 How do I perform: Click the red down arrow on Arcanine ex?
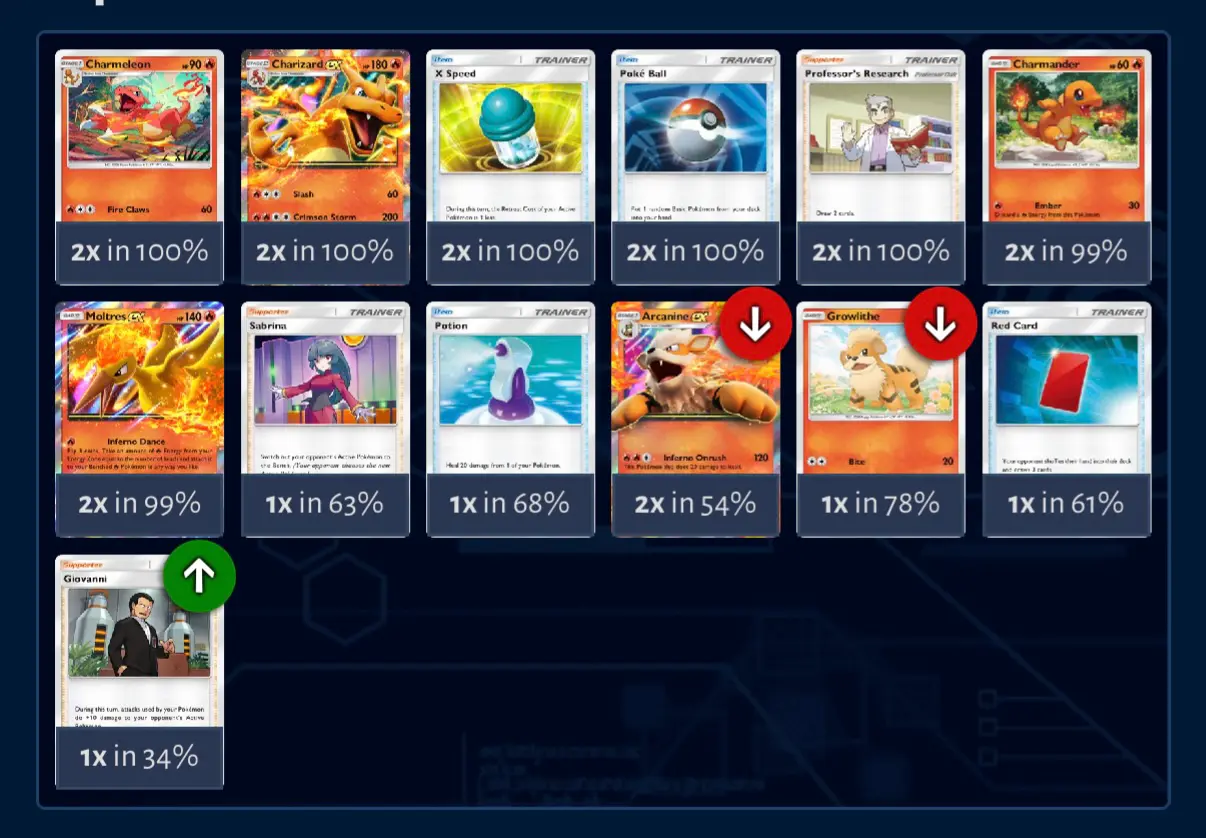pos(756,324)
